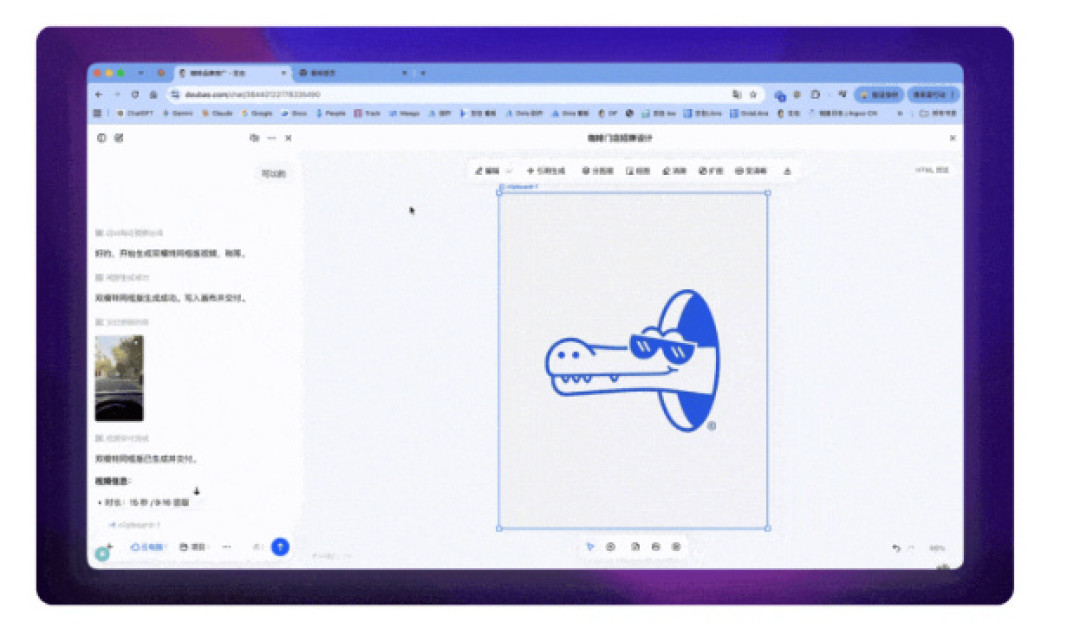Switch to the second browser tab
1080x641 pixels.
click(x=353, y=73)
